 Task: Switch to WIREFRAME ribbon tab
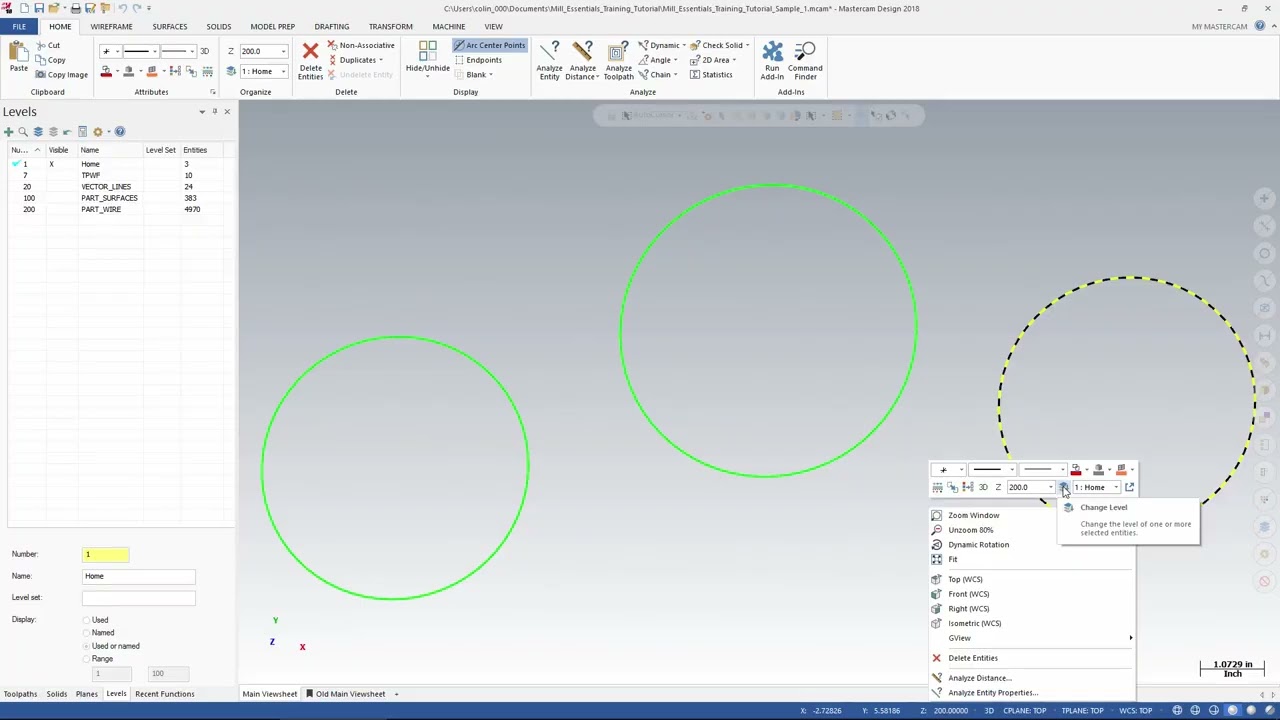[x=111, y=27]
